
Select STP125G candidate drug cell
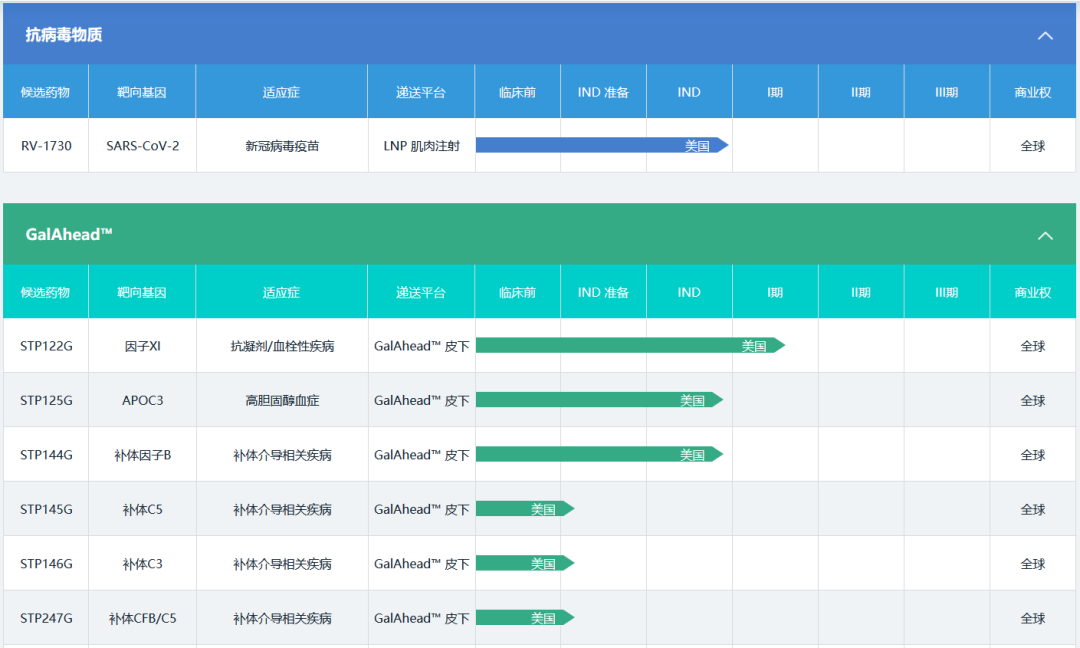pos(46,400)
